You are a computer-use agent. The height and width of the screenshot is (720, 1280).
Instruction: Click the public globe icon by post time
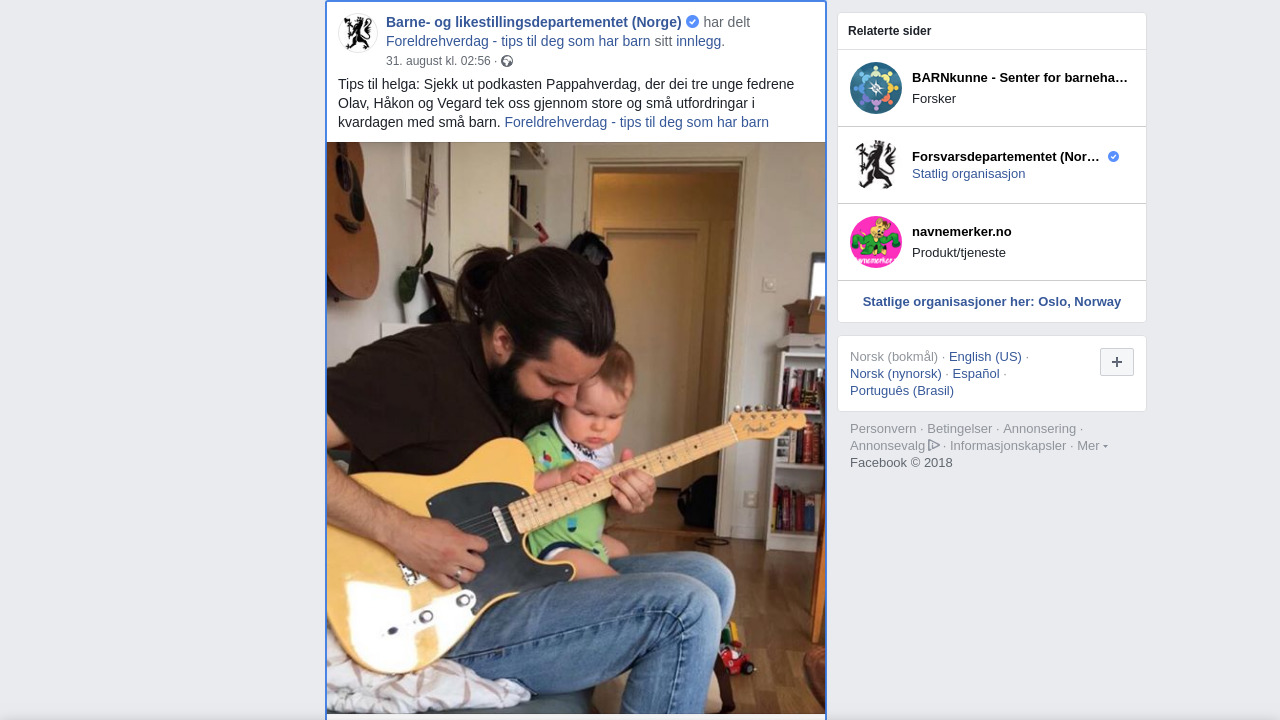[x=507, y=61]
